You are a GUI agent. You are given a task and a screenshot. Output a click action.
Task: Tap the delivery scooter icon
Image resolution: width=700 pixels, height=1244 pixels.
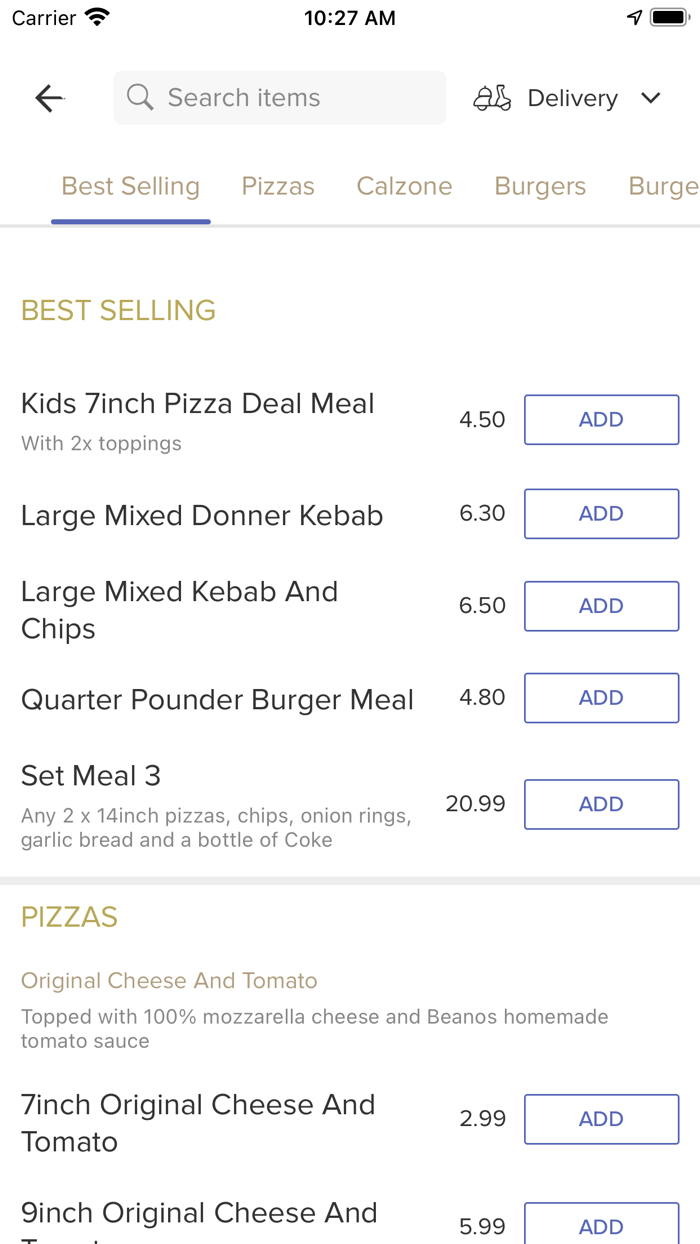pos(491,97)
